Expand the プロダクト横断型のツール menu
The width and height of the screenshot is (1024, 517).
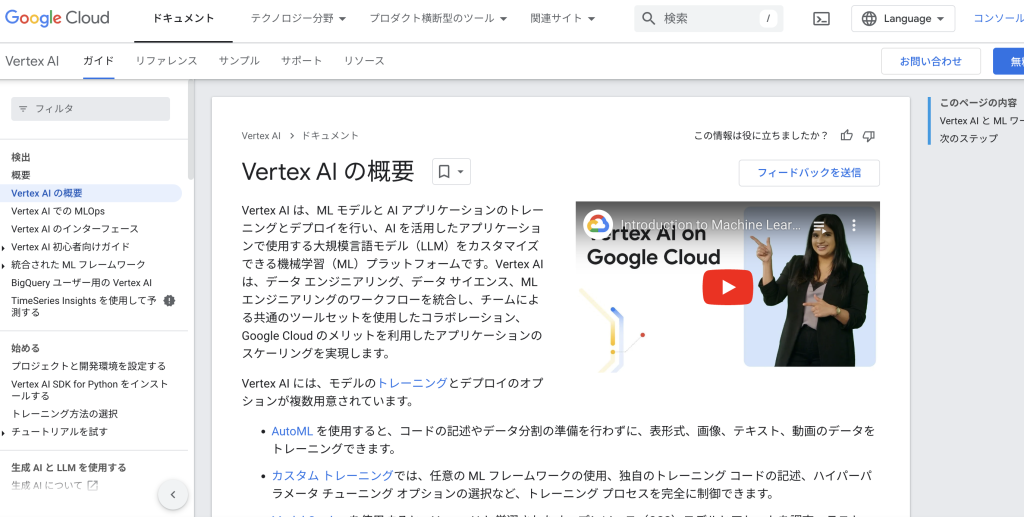[438, 19]
